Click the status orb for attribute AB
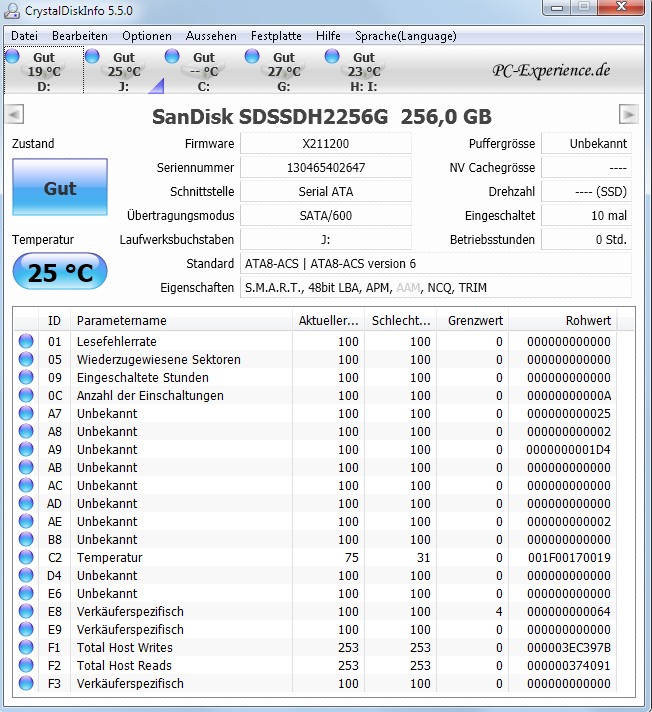The image size is (652, 712). [26, 467]
